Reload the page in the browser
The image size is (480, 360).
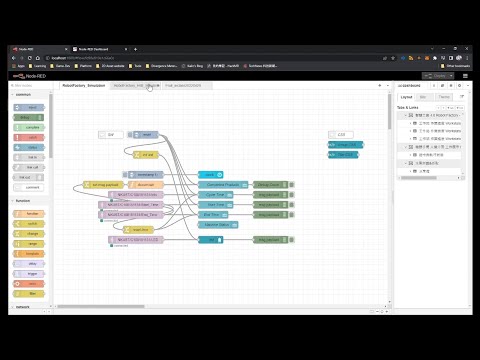point(30,58)
